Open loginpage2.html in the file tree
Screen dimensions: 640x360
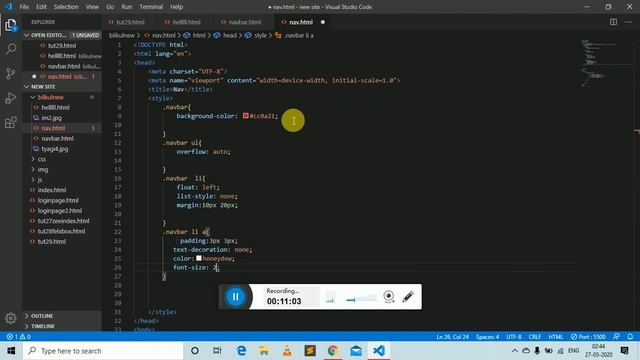tap(60, 211)
